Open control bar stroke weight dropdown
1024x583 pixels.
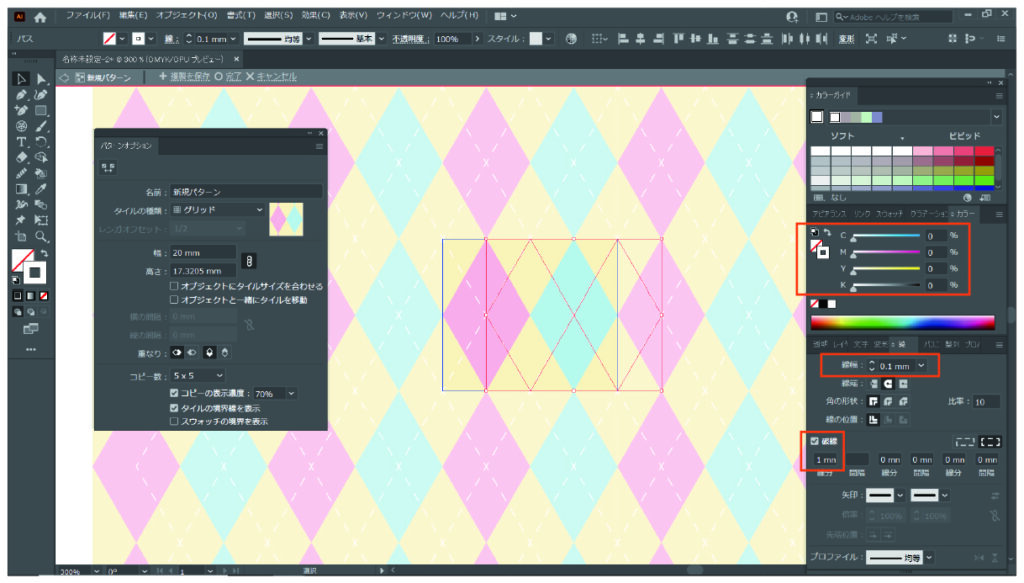tap(233, 39)
